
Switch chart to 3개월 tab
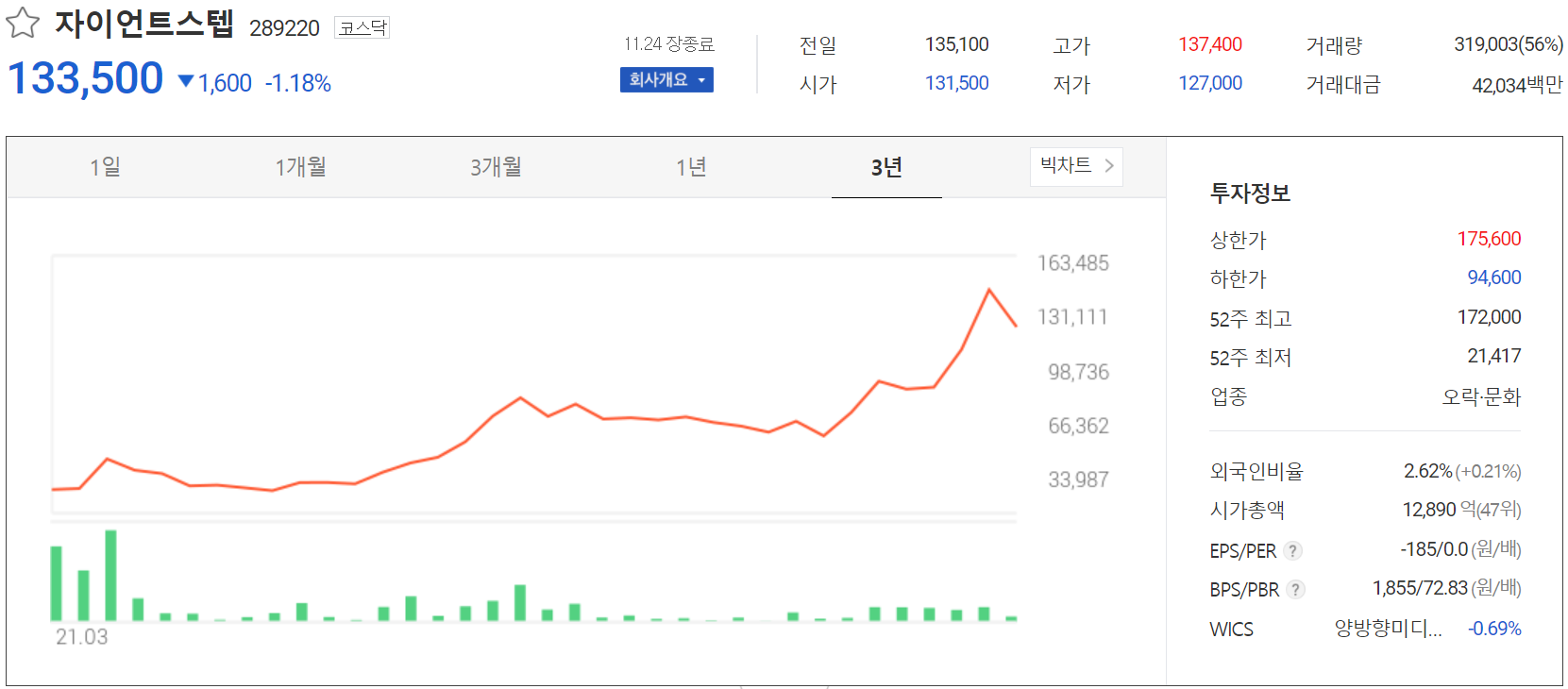click(496, 167)
